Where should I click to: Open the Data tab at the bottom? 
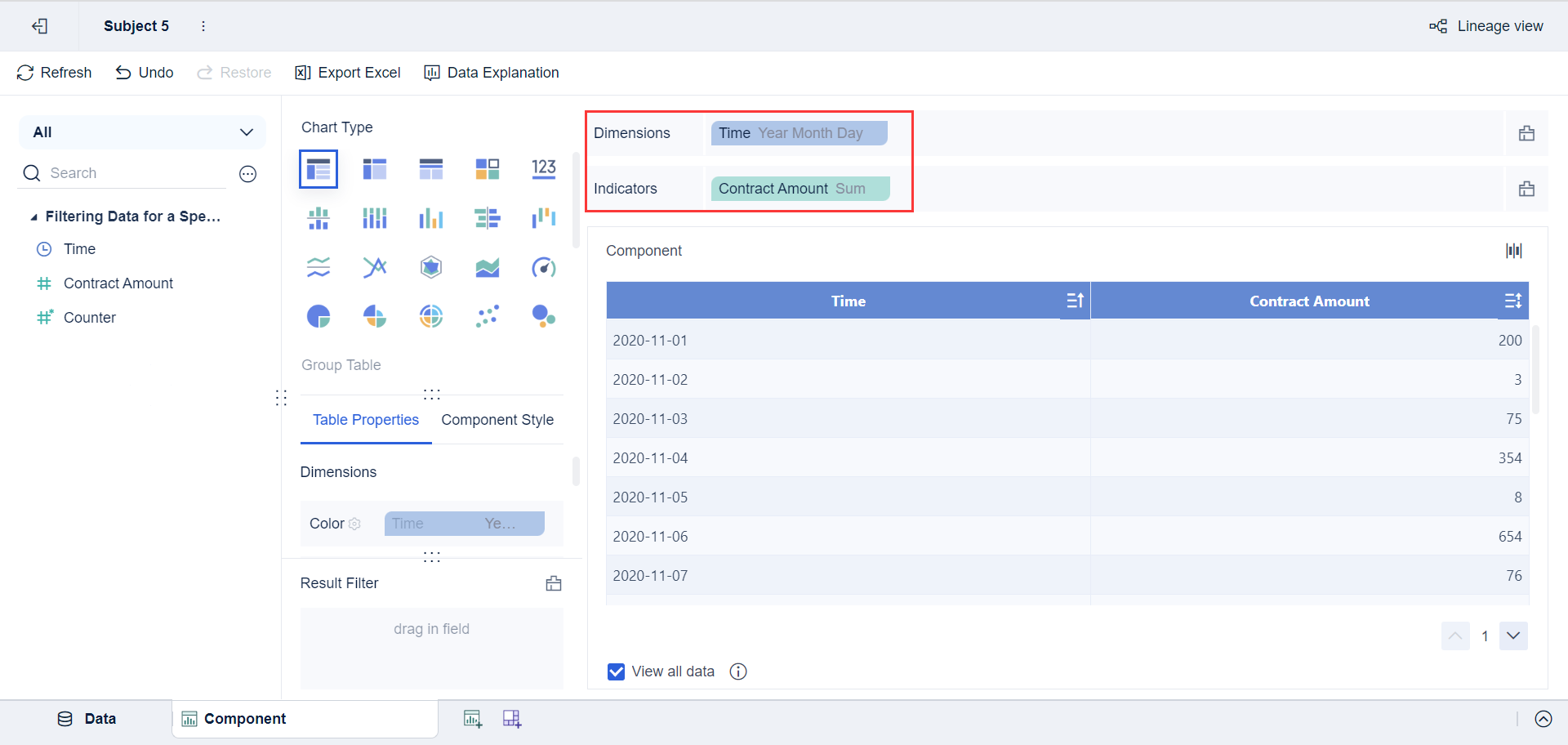pos(87,719)
